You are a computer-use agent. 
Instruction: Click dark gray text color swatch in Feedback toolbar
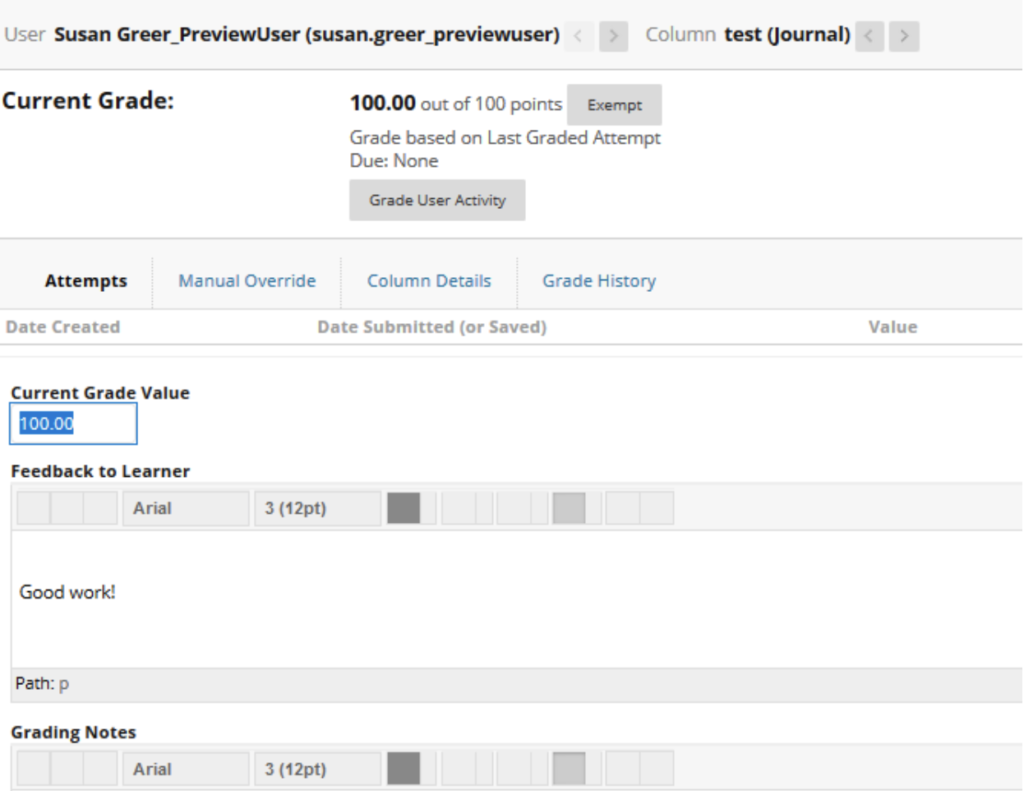click(x=403, y=508)
